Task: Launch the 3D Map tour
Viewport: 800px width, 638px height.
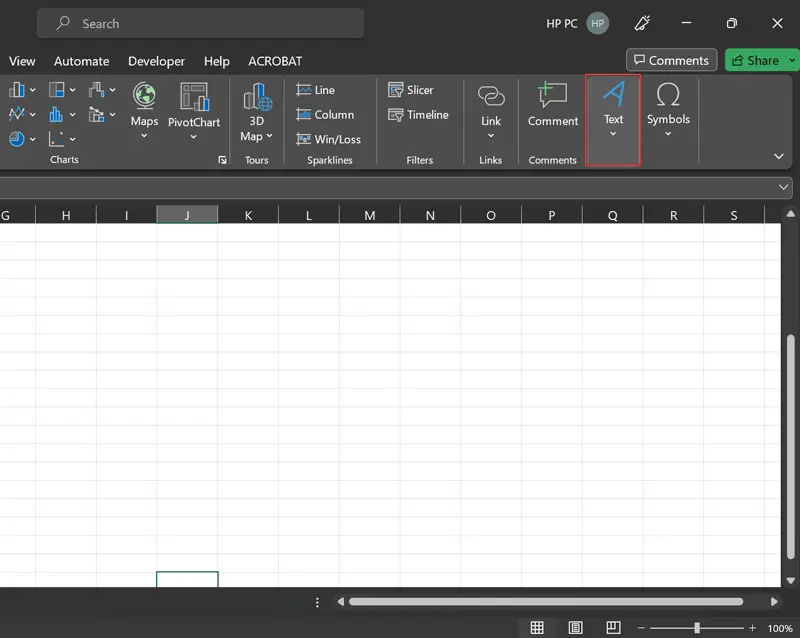Action: (x=257, y=110)
